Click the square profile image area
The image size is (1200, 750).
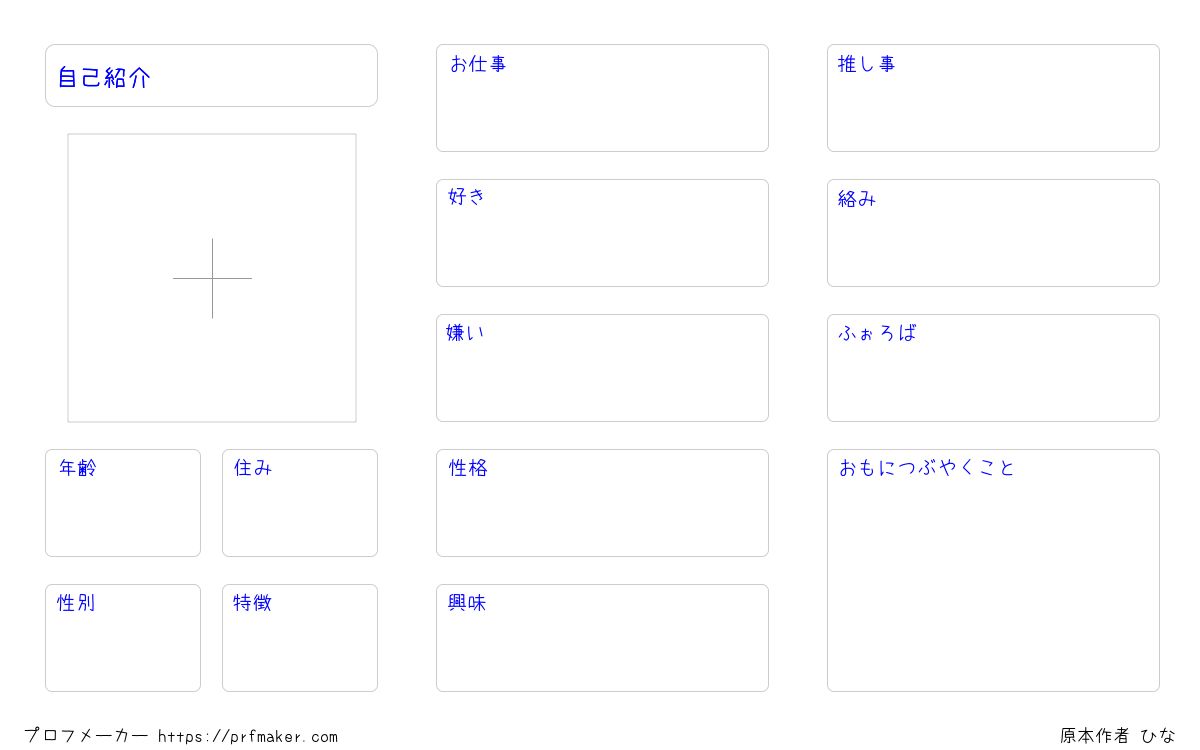[x=212, y=278]
